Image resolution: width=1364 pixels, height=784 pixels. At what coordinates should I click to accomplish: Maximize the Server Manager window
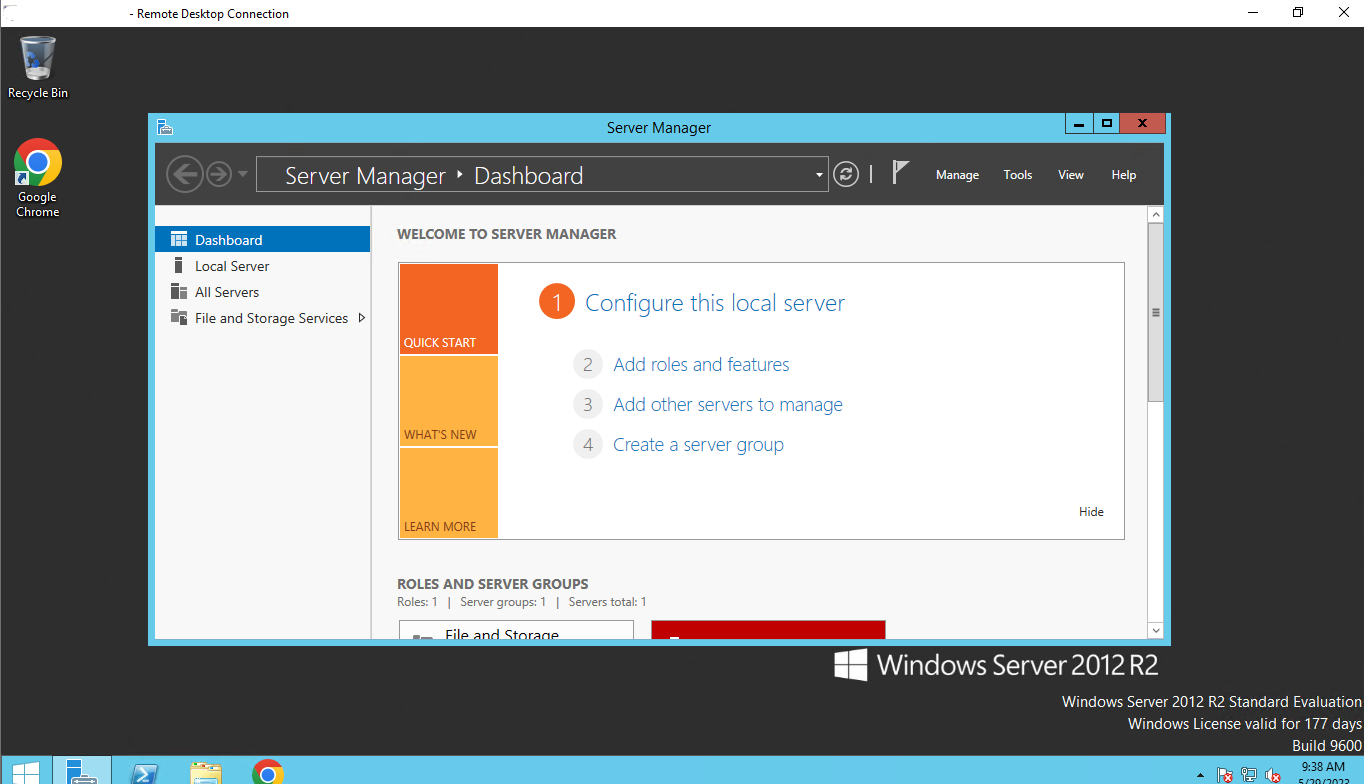[1106, 124]
